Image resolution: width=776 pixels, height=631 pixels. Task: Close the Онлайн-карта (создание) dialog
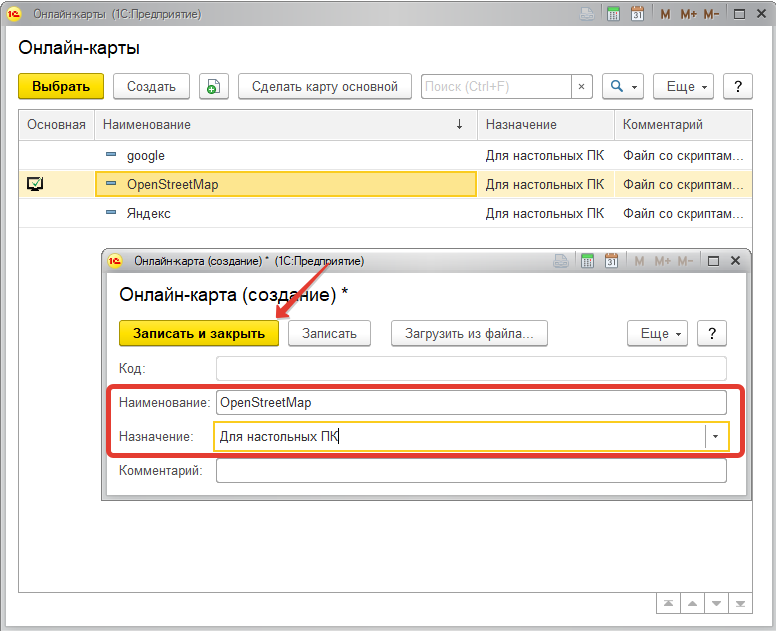[735, 261]
